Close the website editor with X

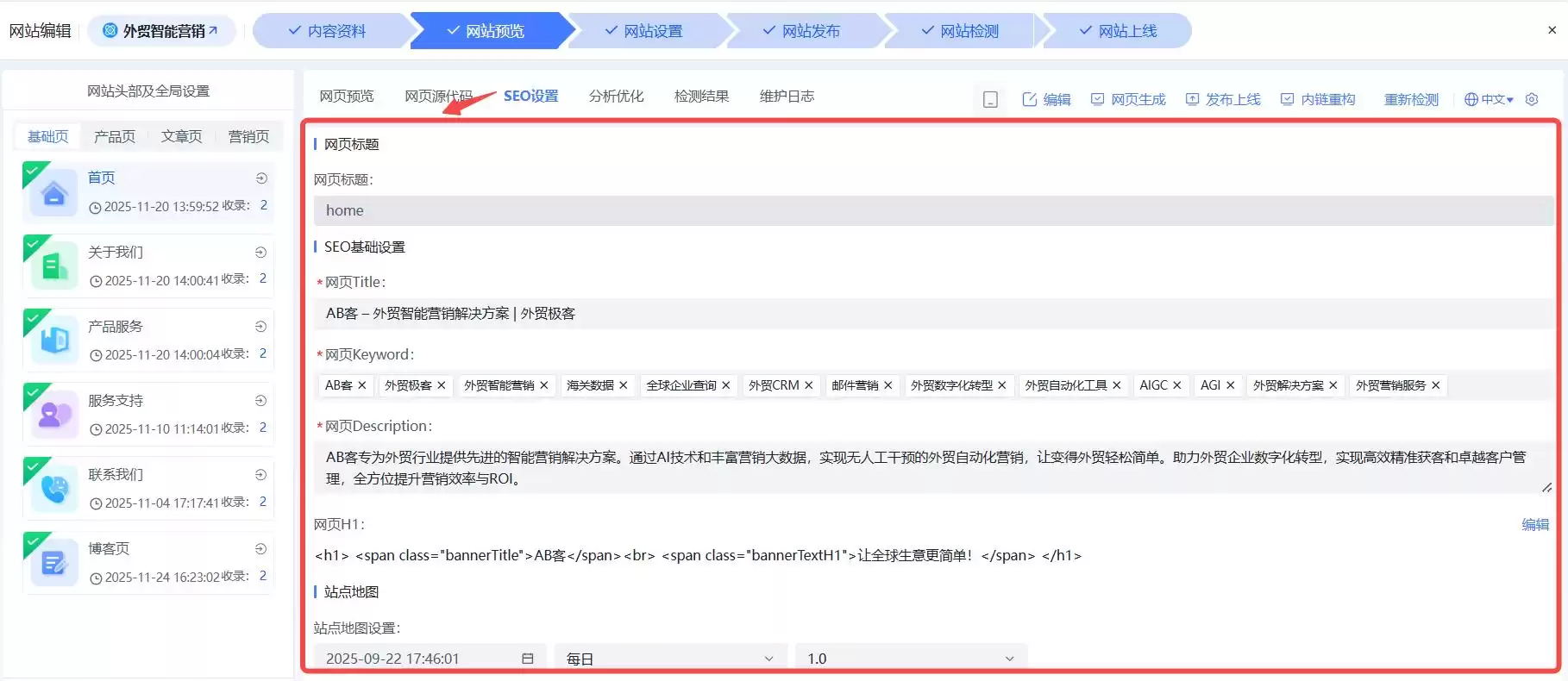pyautogui.click(x=1552, y=30)
